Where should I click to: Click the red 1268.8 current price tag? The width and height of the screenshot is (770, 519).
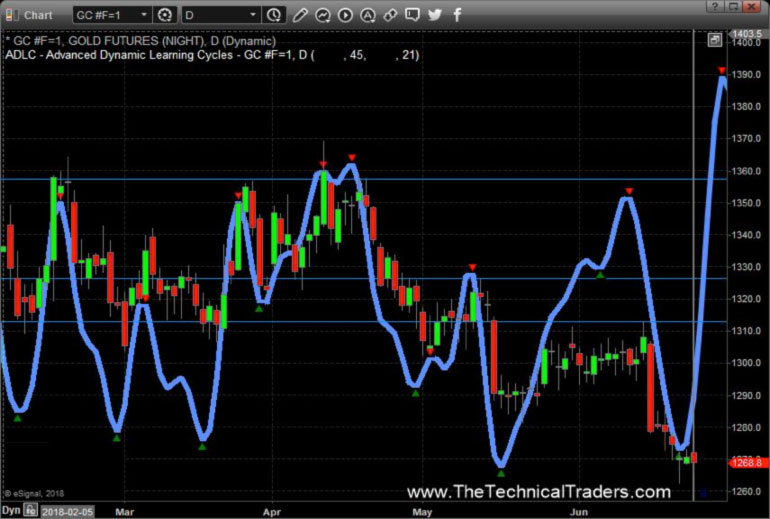point(746,463)
